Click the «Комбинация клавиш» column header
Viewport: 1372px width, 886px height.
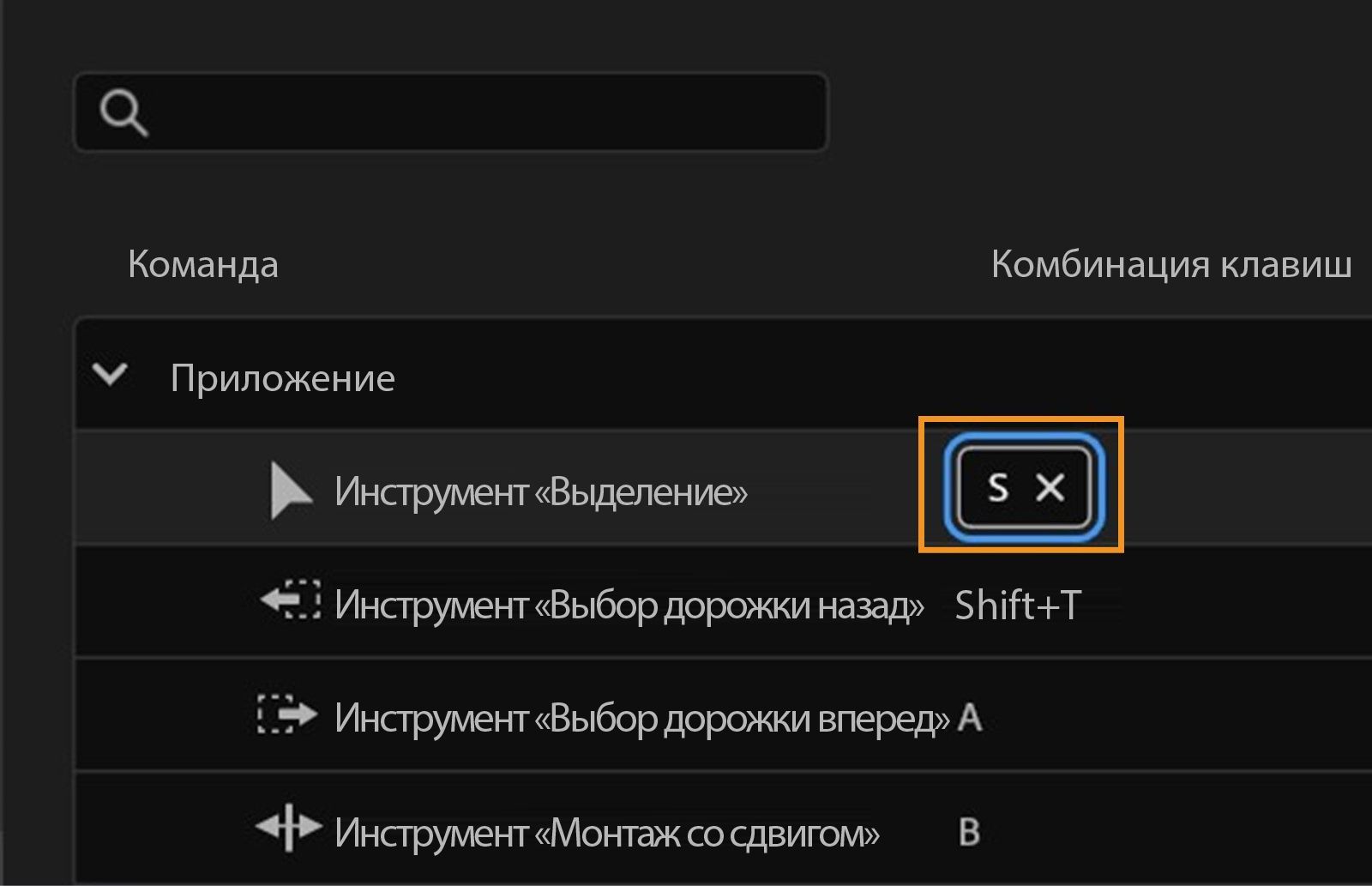pos(1170,264)
